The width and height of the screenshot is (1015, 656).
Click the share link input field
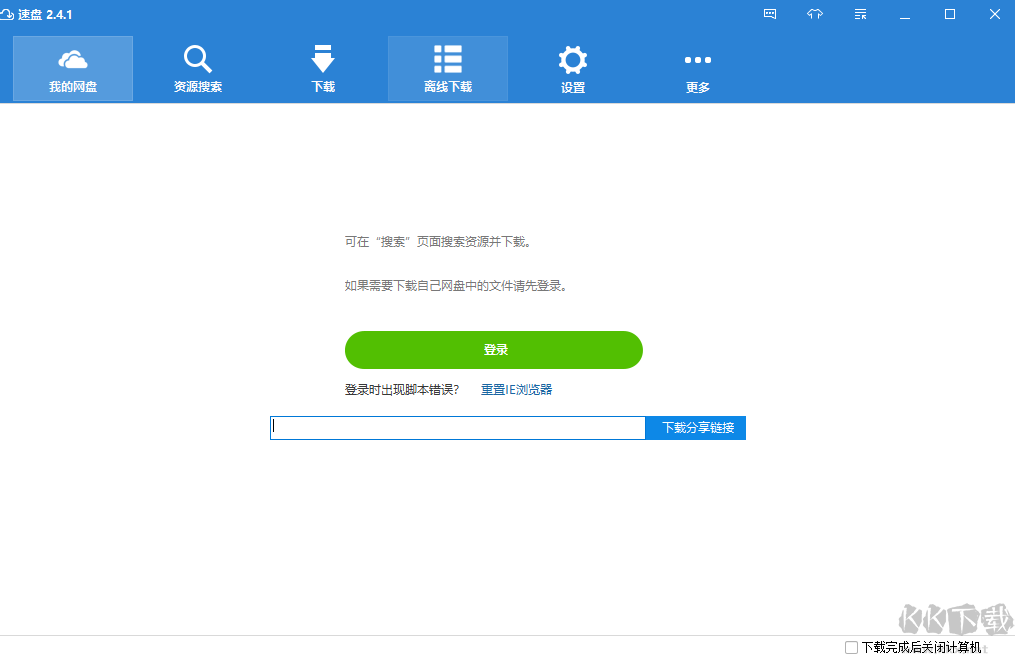(457, 427)
